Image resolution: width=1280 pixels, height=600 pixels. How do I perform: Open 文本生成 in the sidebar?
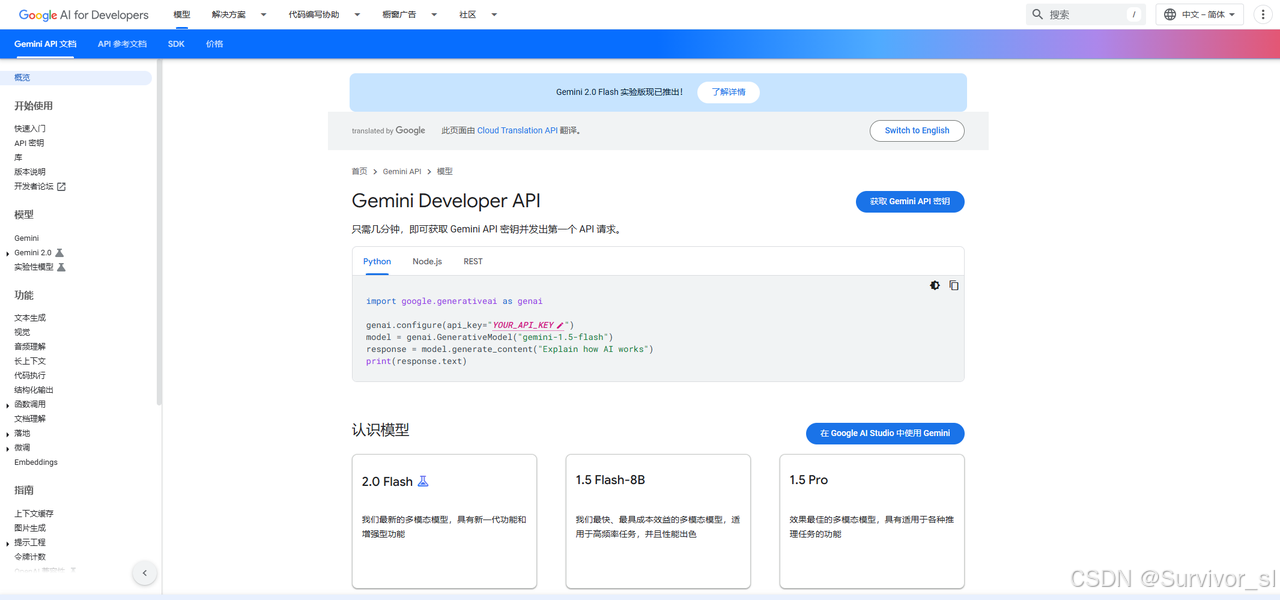tap(30, 318)
